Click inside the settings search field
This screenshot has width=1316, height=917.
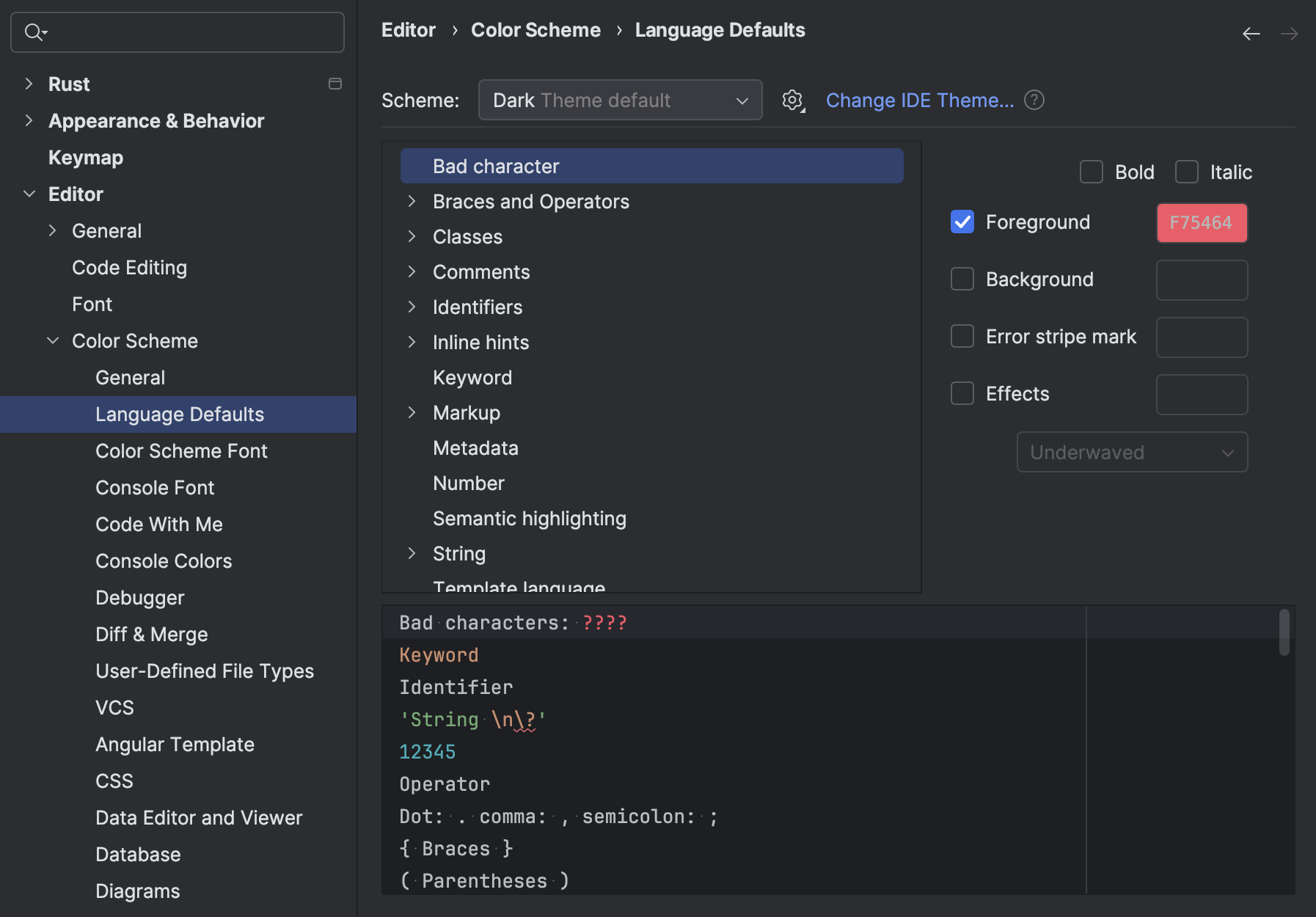pos(178,32)
